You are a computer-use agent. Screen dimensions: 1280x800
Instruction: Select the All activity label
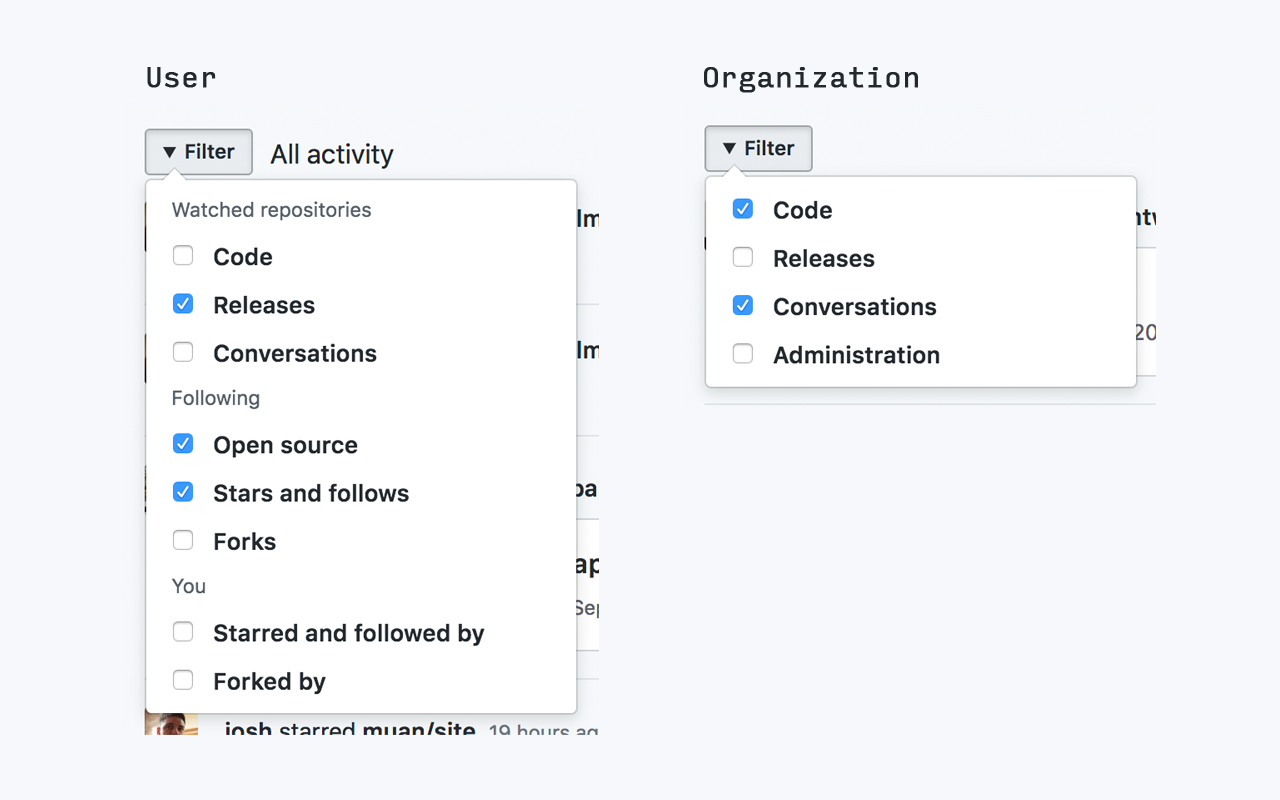(x=331, y=154)
